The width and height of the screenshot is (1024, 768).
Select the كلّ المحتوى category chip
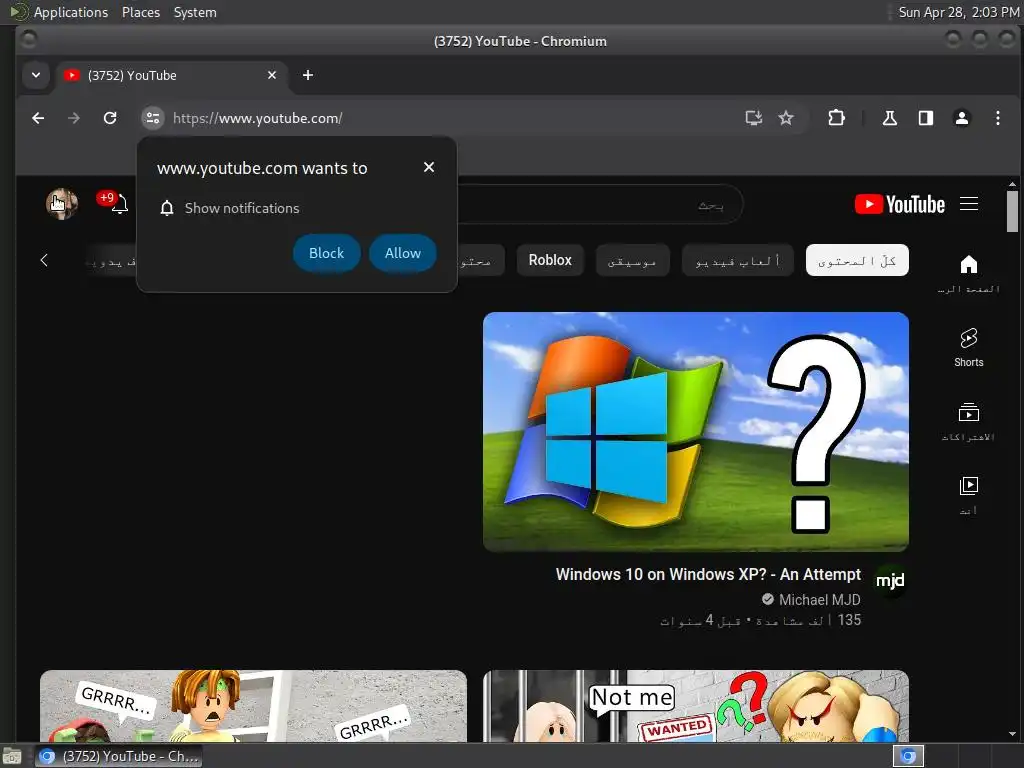(857, 261)
